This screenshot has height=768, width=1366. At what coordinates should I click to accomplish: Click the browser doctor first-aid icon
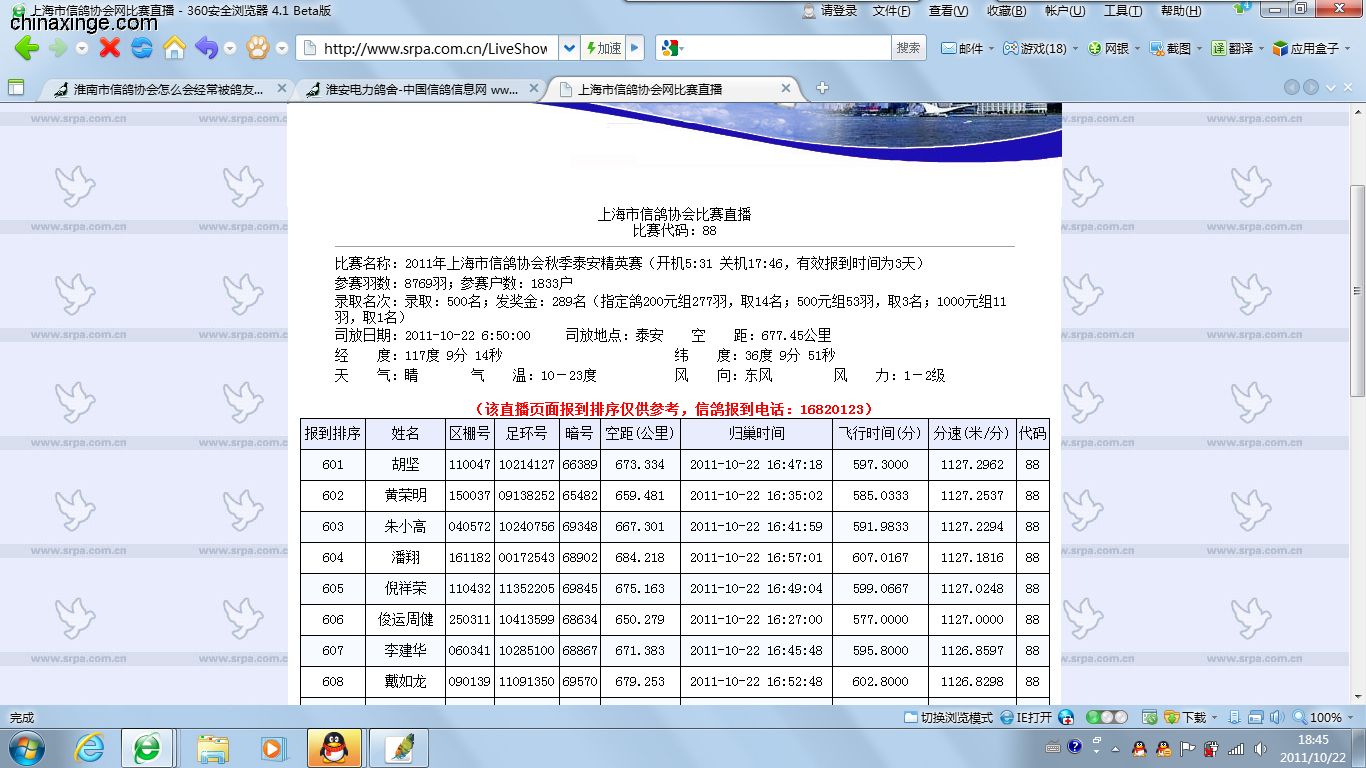click(x=1067, y=717)
